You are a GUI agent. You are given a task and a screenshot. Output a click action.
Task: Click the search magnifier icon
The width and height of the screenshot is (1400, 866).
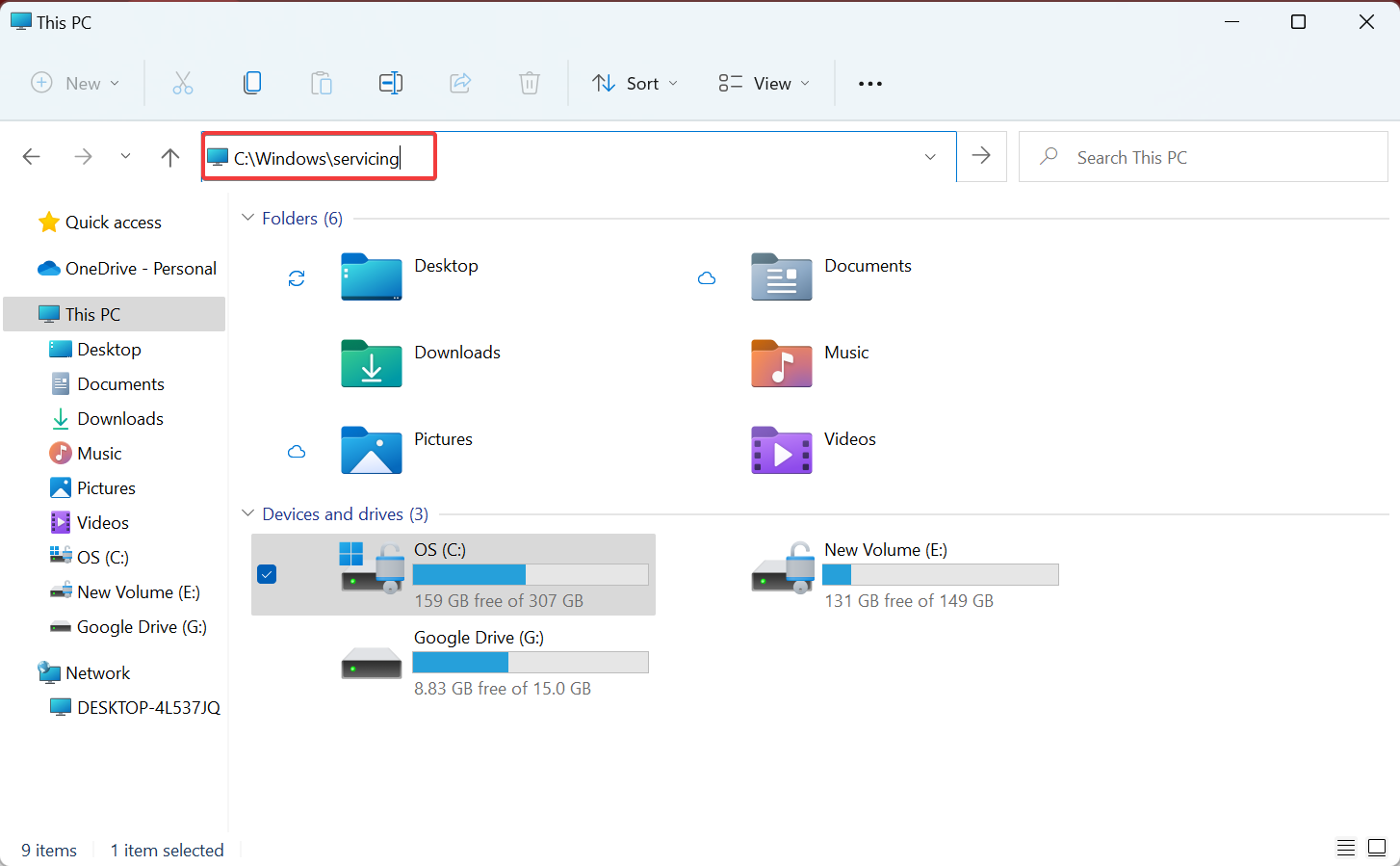(1049, 156)
